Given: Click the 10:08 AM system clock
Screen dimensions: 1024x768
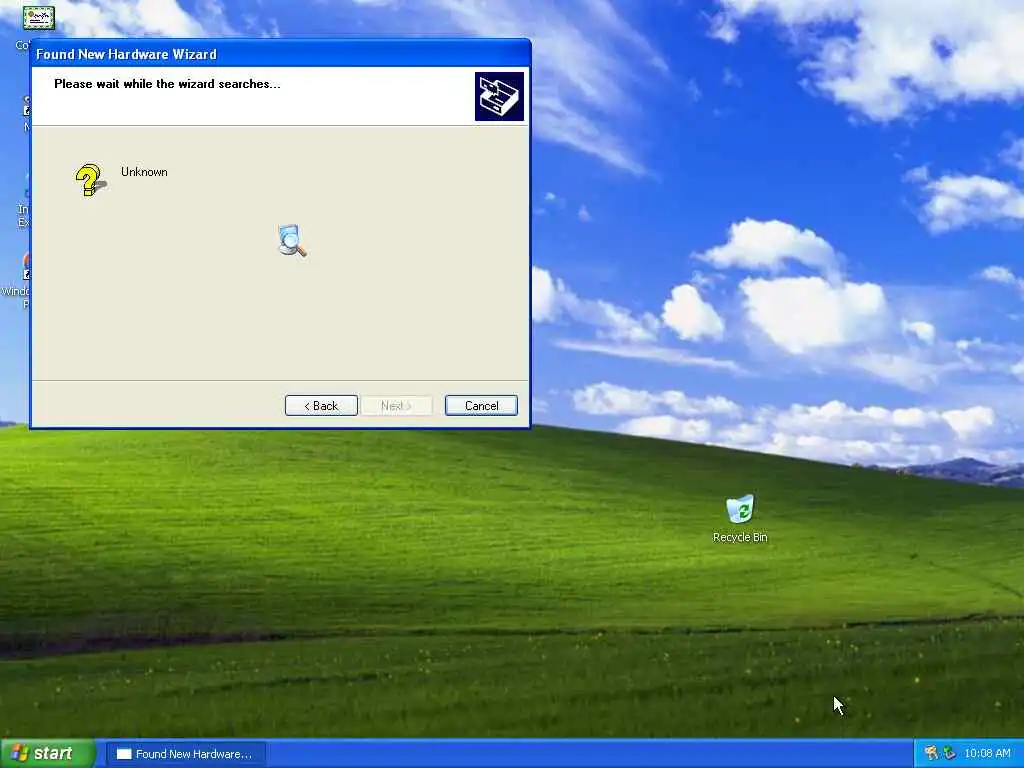Looking at the screenshot, I should (x=987, y=753).
